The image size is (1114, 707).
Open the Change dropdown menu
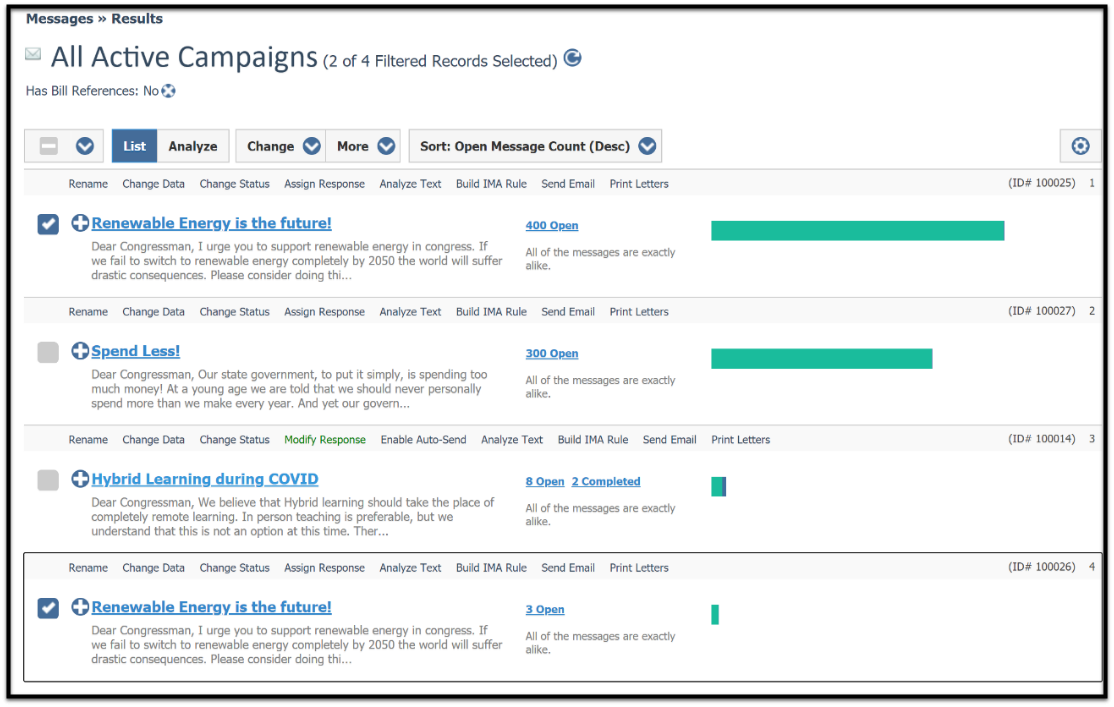coord(281,146)
